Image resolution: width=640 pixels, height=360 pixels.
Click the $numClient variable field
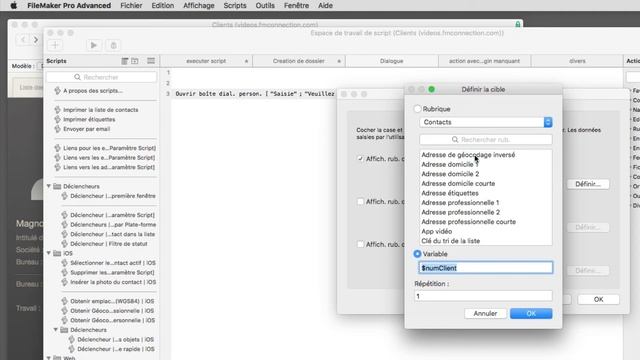point(486,268)
